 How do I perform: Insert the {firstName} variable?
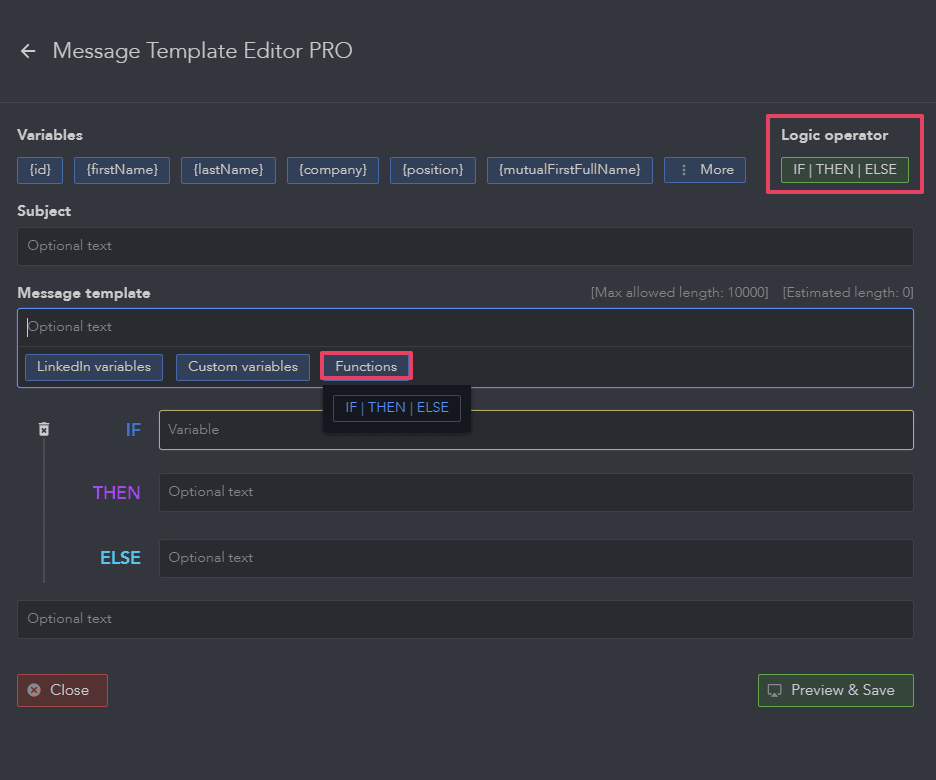(122, 170)
